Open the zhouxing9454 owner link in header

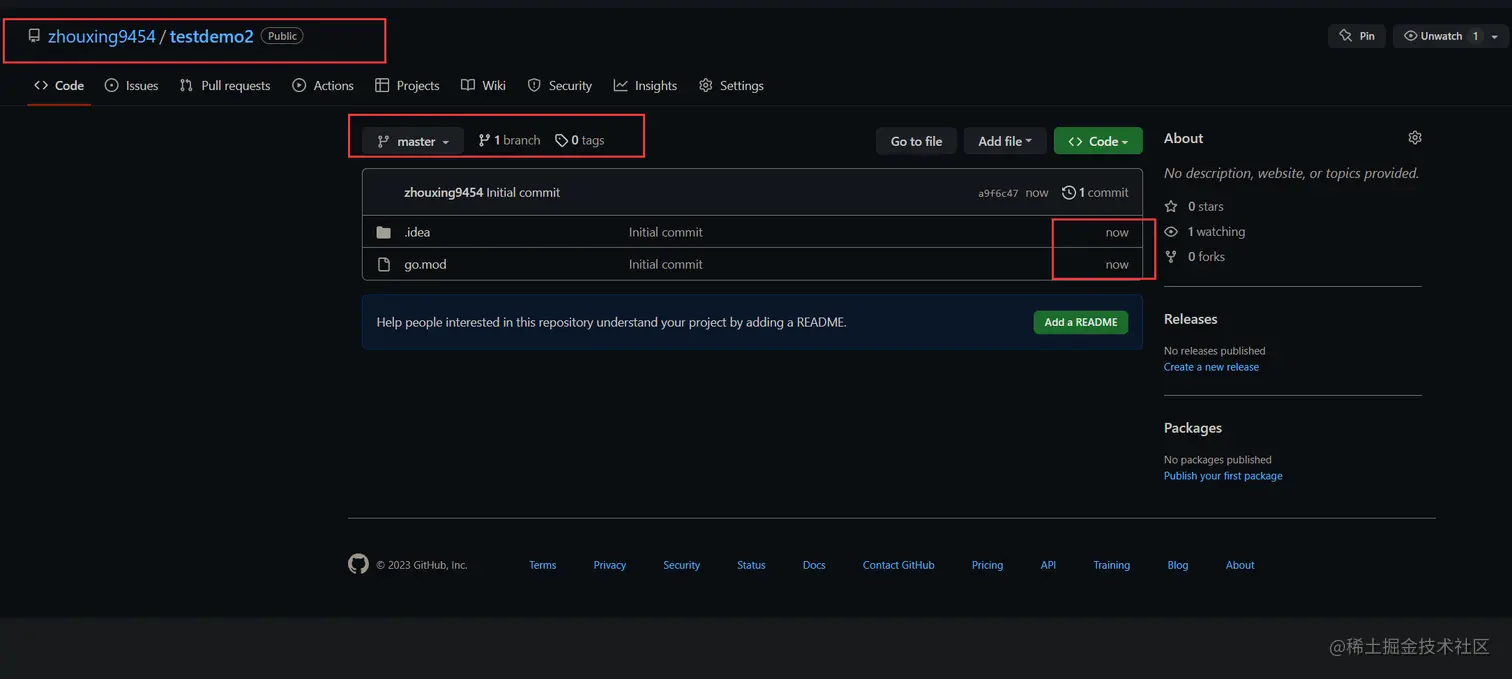pos(102,36)
